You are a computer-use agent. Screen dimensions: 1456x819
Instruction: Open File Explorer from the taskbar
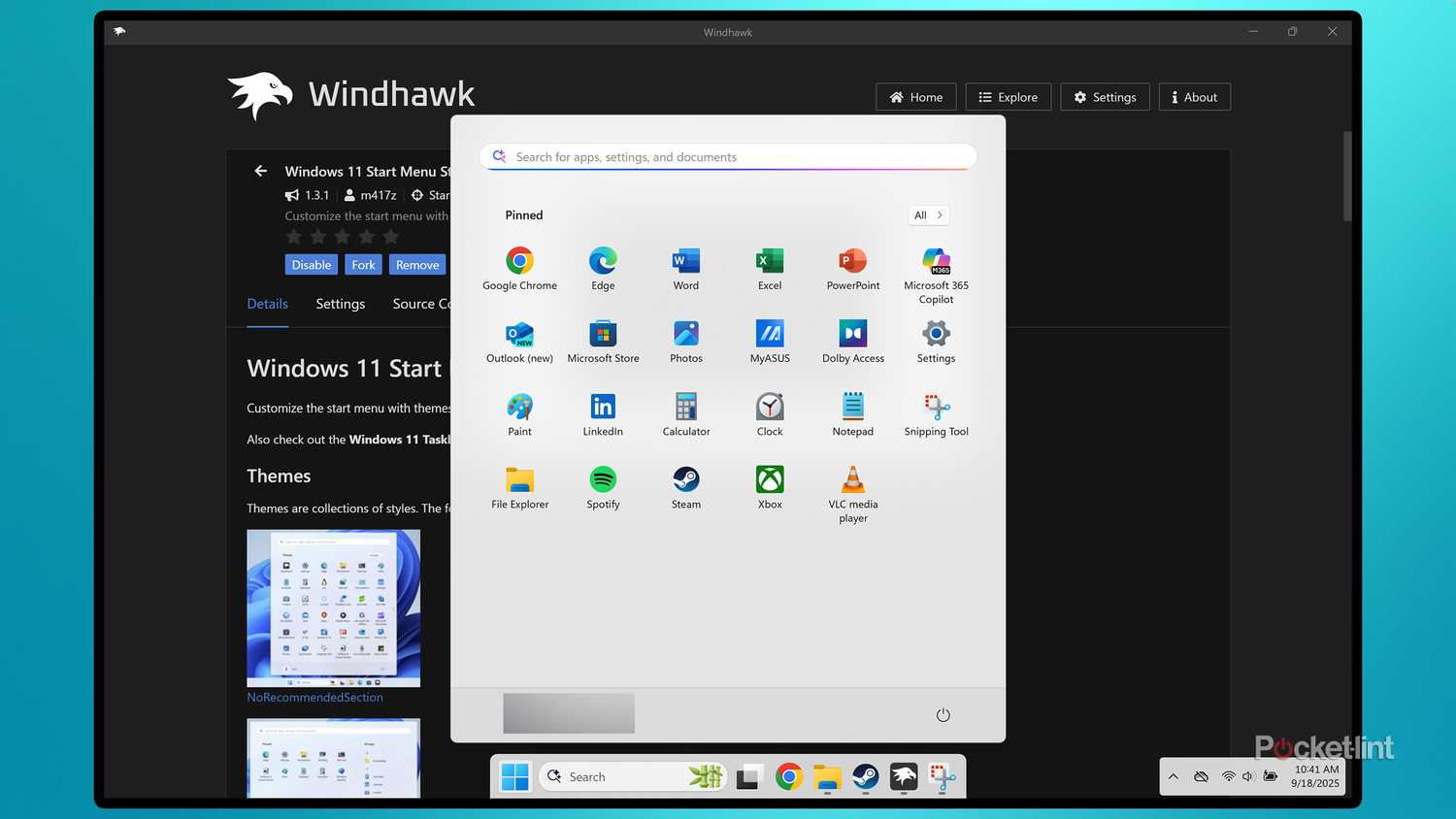click(827, 776)
